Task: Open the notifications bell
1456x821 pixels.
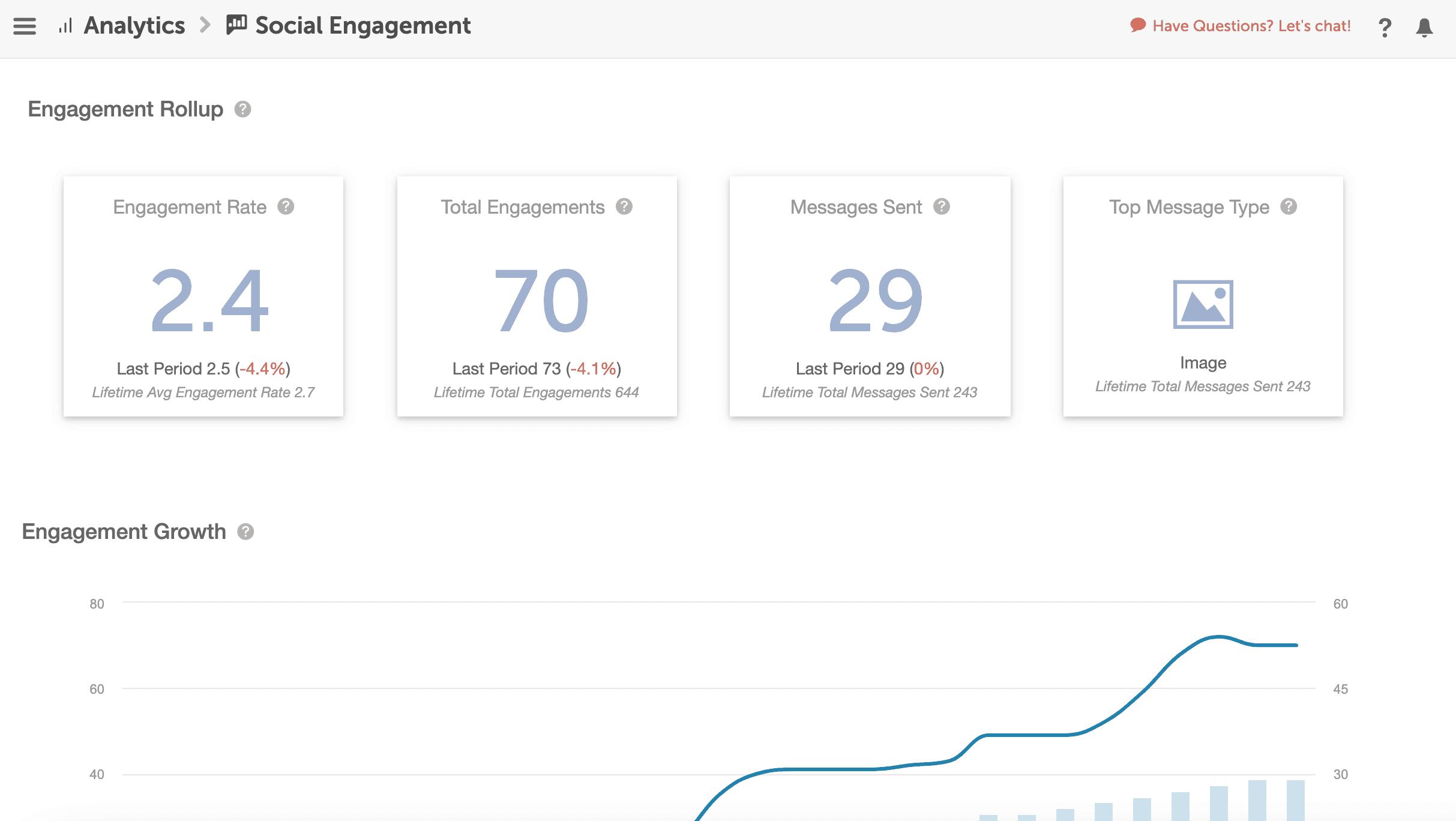Action: 1424,28
